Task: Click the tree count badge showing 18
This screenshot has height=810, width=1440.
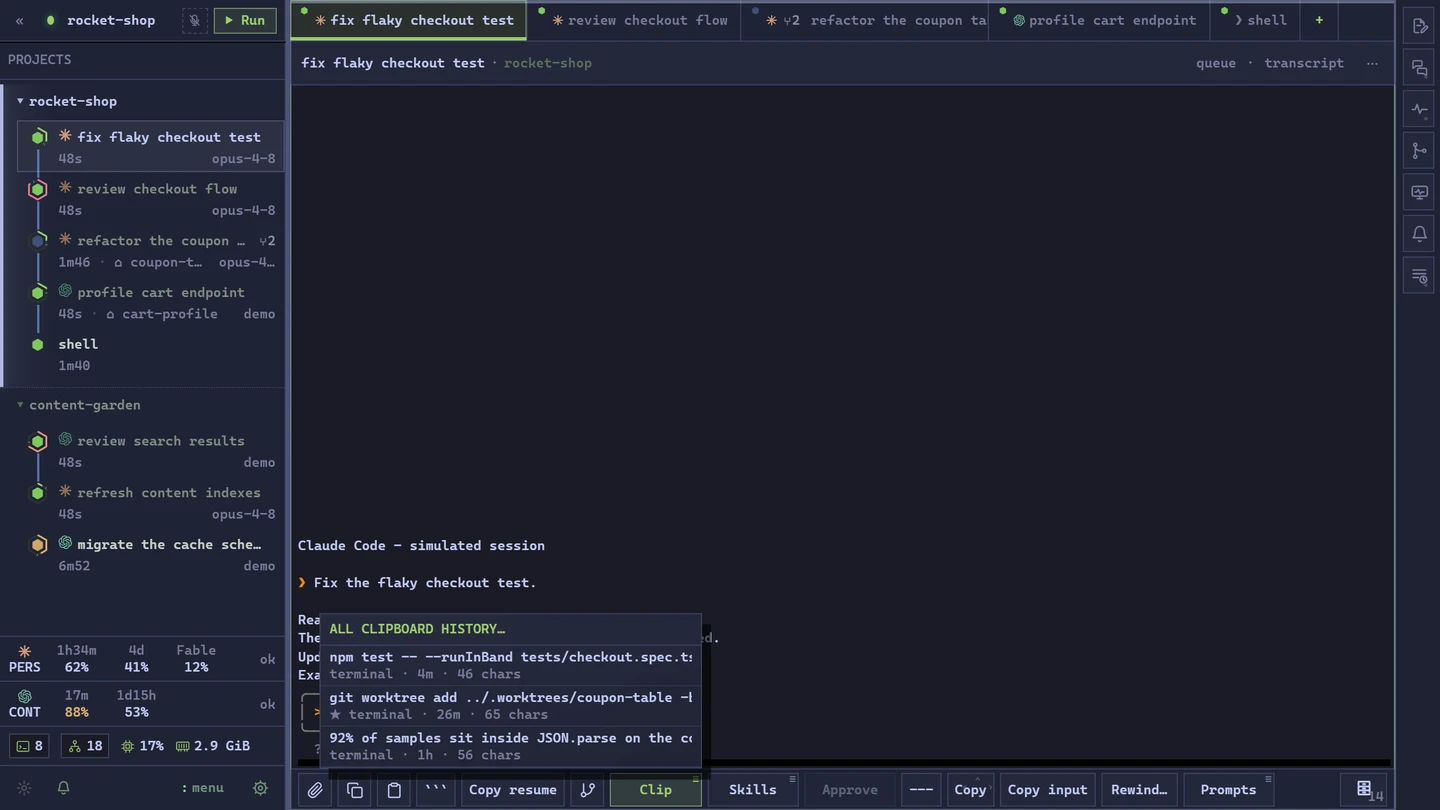Action: [84, 746]
